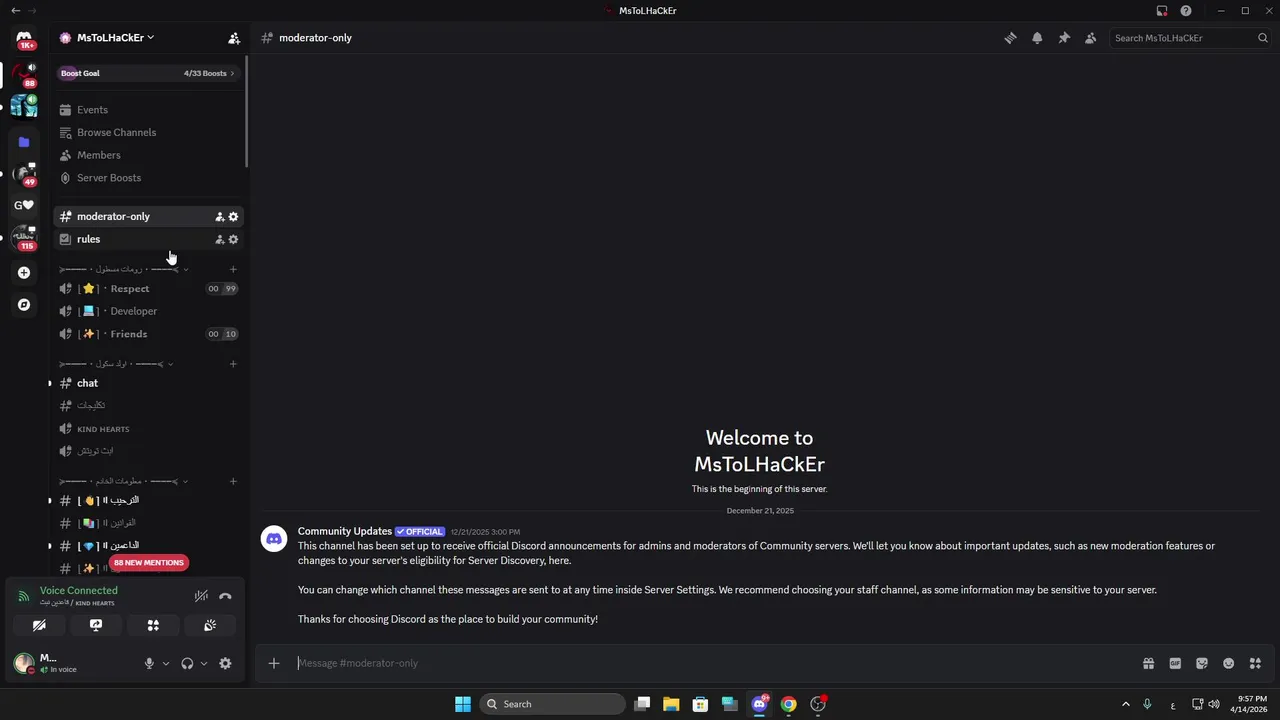This screenshot has height=720, width=1280.
Task: Click the invite people icon beside server name
Action: click(x=234, y=38)
